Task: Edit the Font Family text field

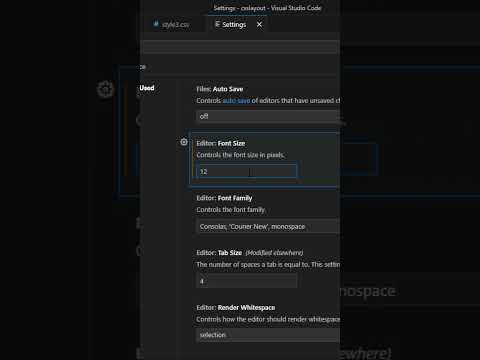Action: 268,227
